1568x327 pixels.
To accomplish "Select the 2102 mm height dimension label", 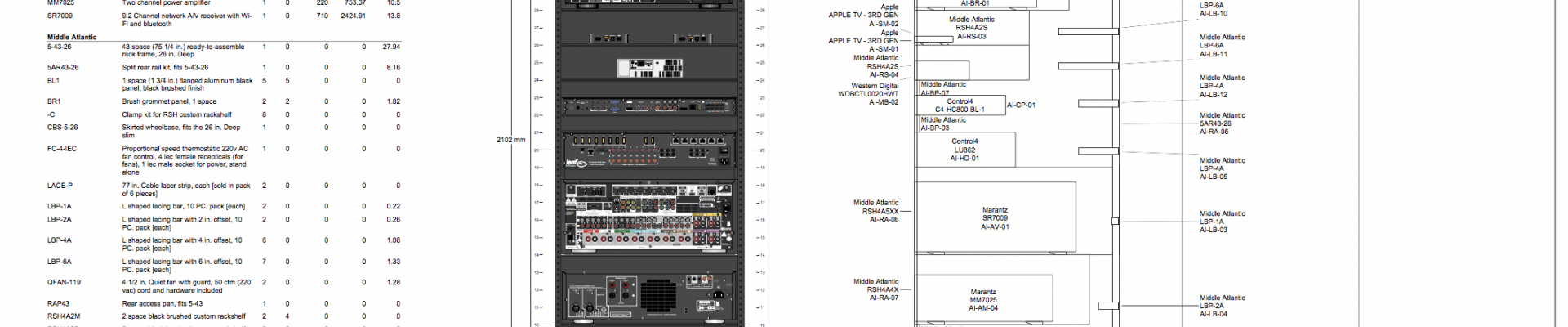I will 510,140.
